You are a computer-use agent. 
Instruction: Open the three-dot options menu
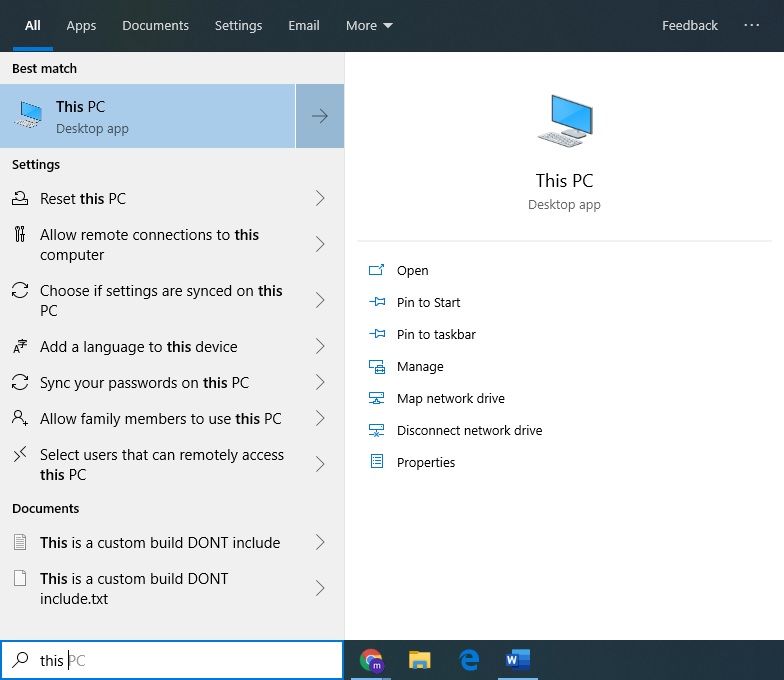point(752,25)
